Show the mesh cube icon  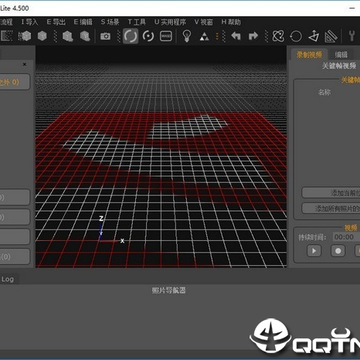pyautogui.click(x=42, y=36)
